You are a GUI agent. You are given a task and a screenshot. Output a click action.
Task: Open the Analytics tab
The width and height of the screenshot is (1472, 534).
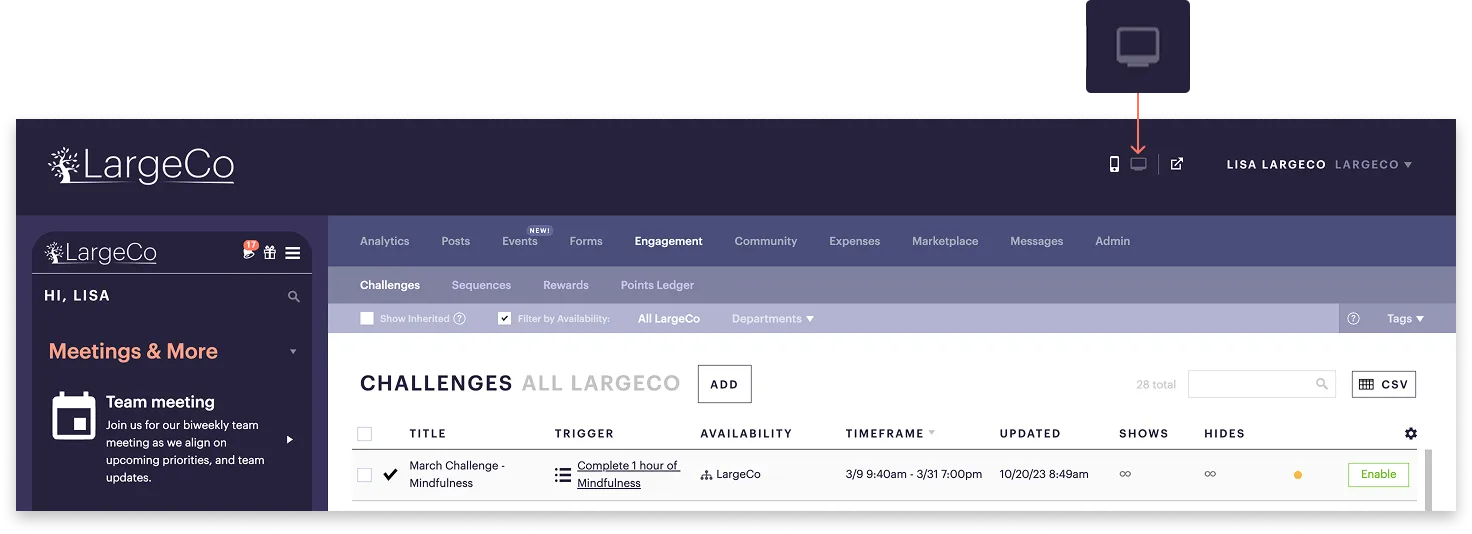(x=385, y=241)
